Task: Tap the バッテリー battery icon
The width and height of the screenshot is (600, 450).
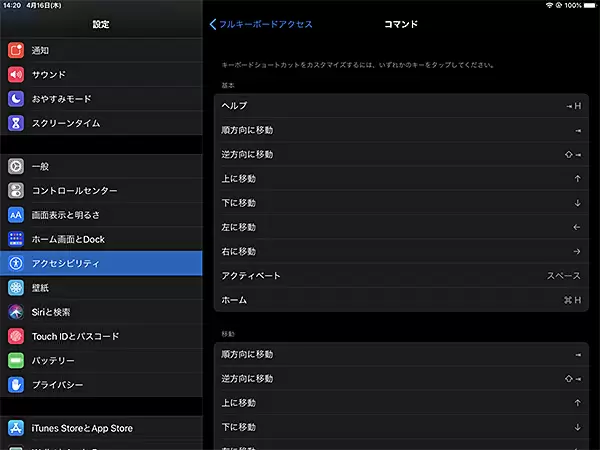Action: (x=16, y=360)
